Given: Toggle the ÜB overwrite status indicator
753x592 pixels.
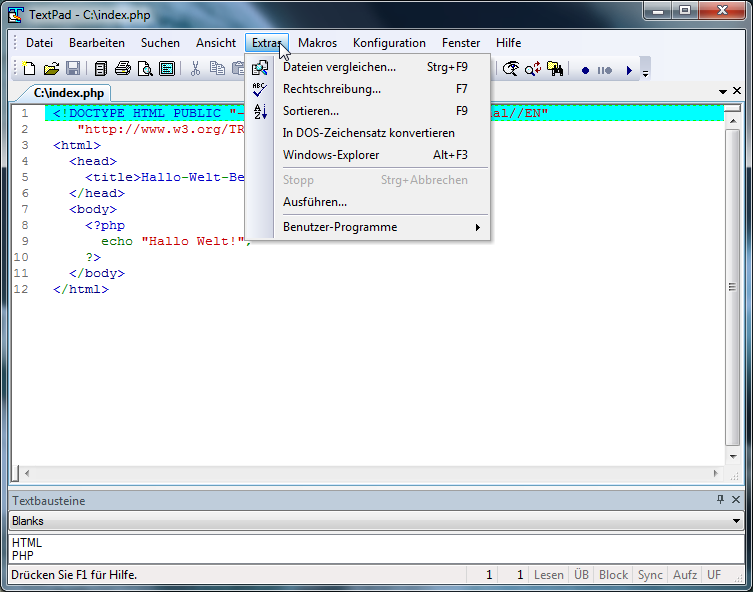Looking at the screenshot, I should 581,575.
